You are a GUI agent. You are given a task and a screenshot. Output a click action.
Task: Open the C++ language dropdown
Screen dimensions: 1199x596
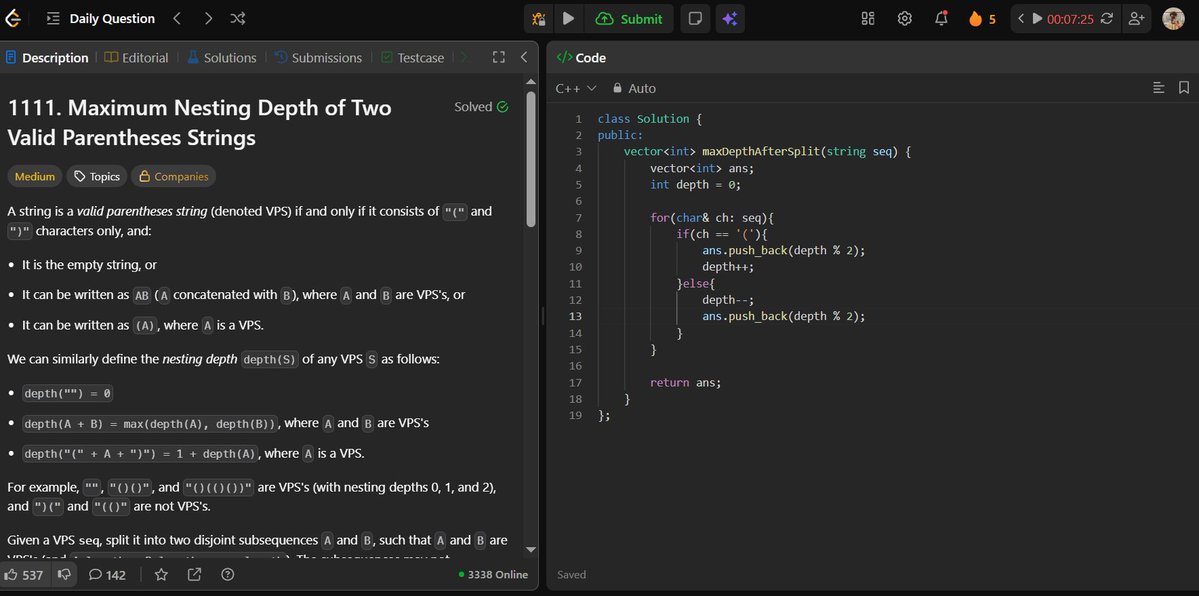tap(576, 89)
